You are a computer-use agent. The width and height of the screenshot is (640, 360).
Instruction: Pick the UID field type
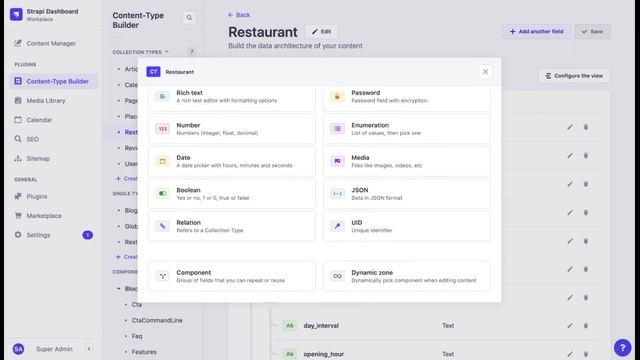[x=407, y=226]
